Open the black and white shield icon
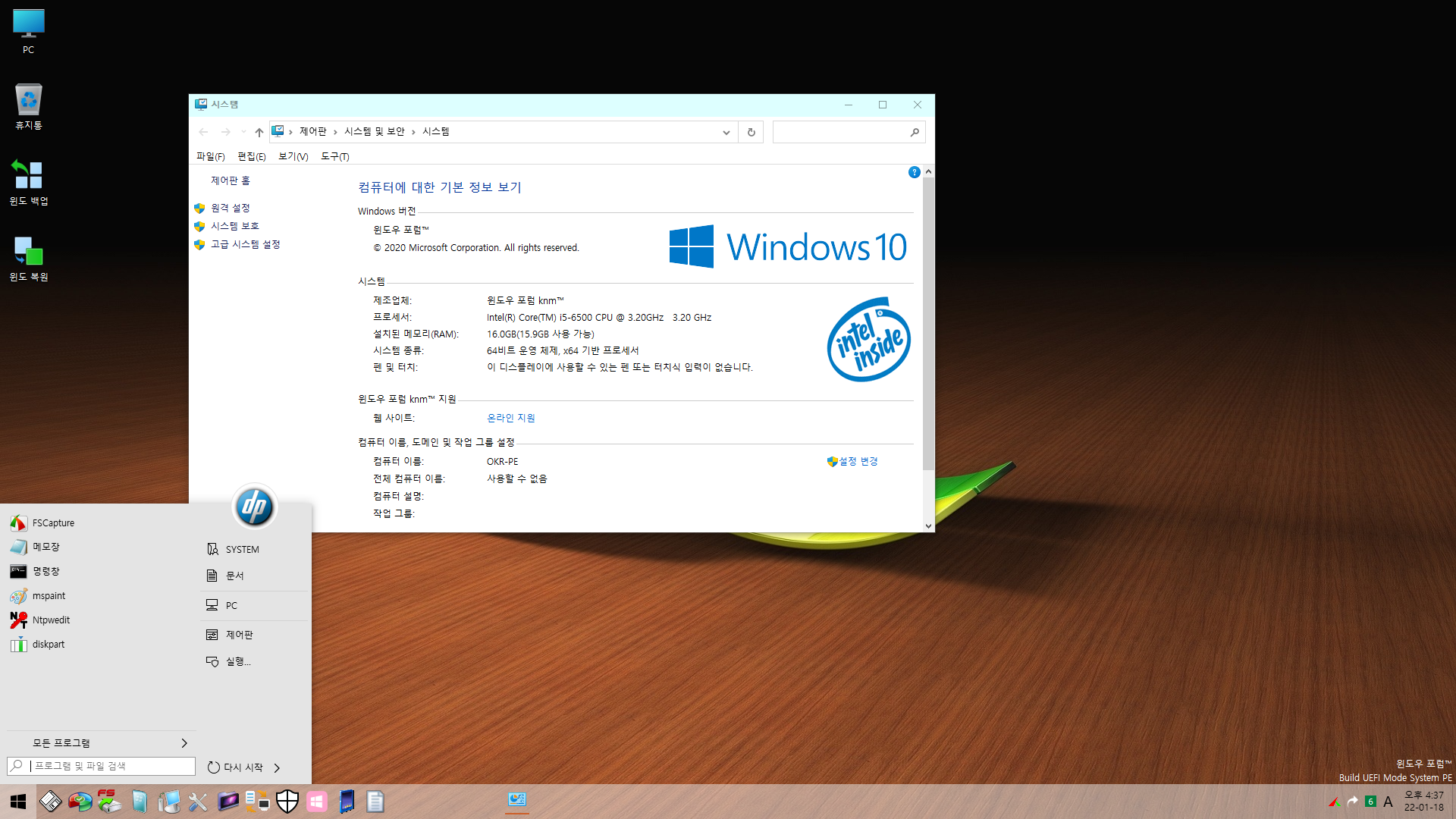This screenshot has height=819, width=1456. pyautogui.click(x=287, y=802)
